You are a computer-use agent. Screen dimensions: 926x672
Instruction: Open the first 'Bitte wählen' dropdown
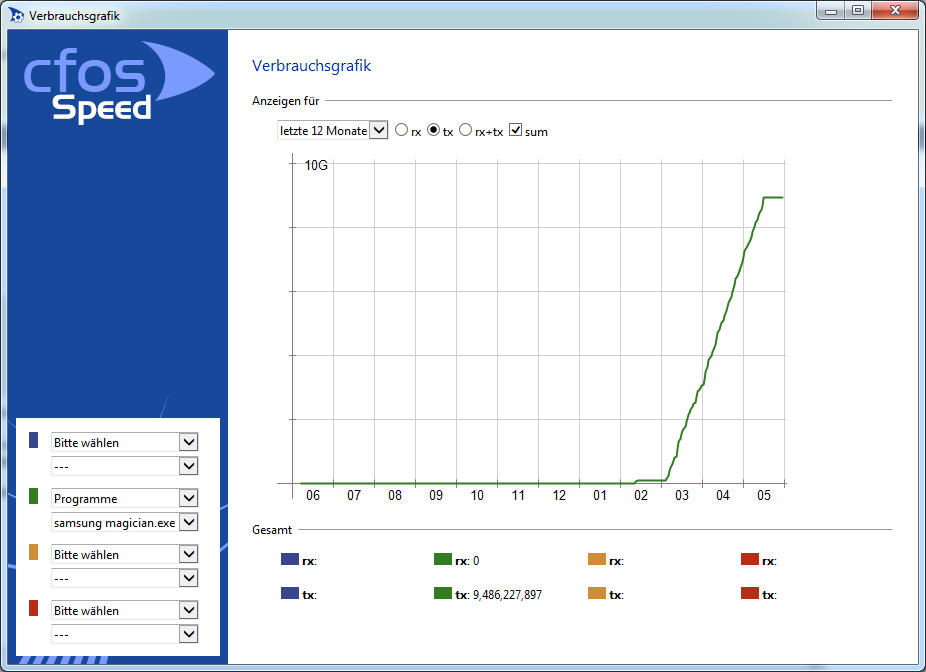pyautogui.click(x=125, y=442)
